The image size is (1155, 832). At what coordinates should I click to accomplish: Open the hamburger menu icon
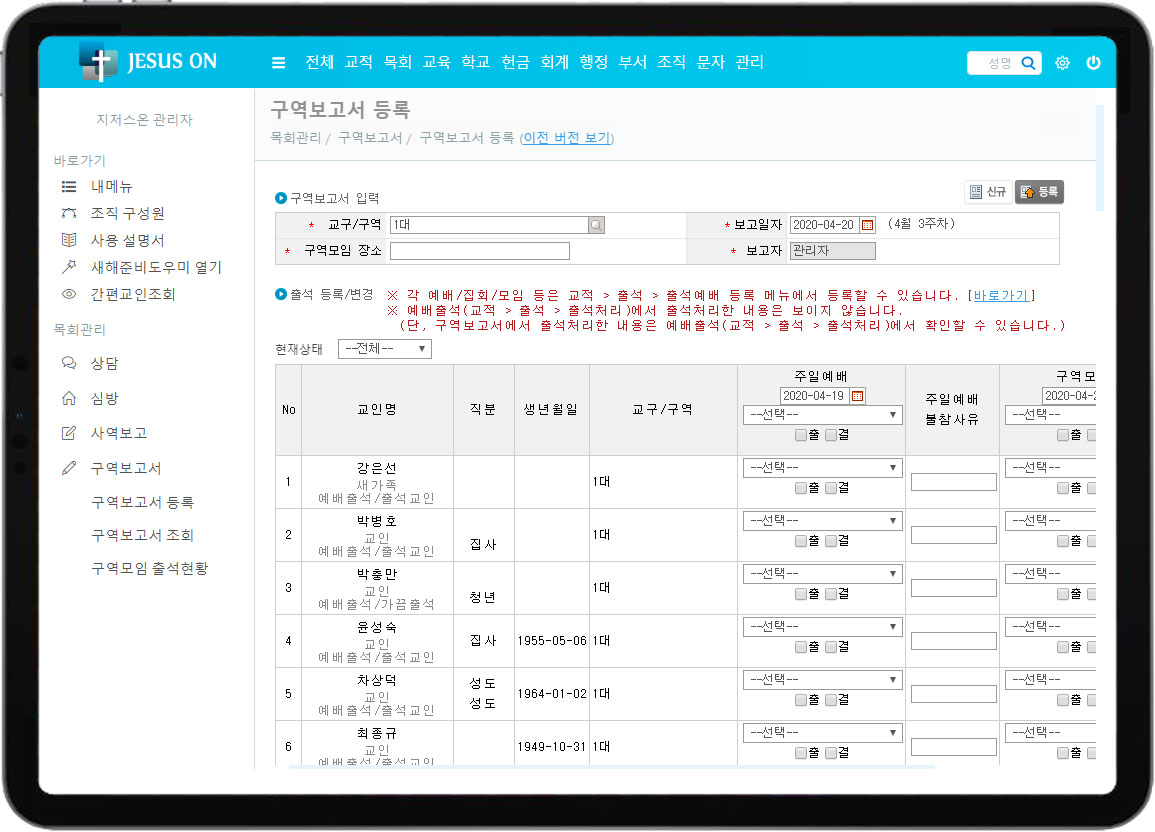[278, 62]
